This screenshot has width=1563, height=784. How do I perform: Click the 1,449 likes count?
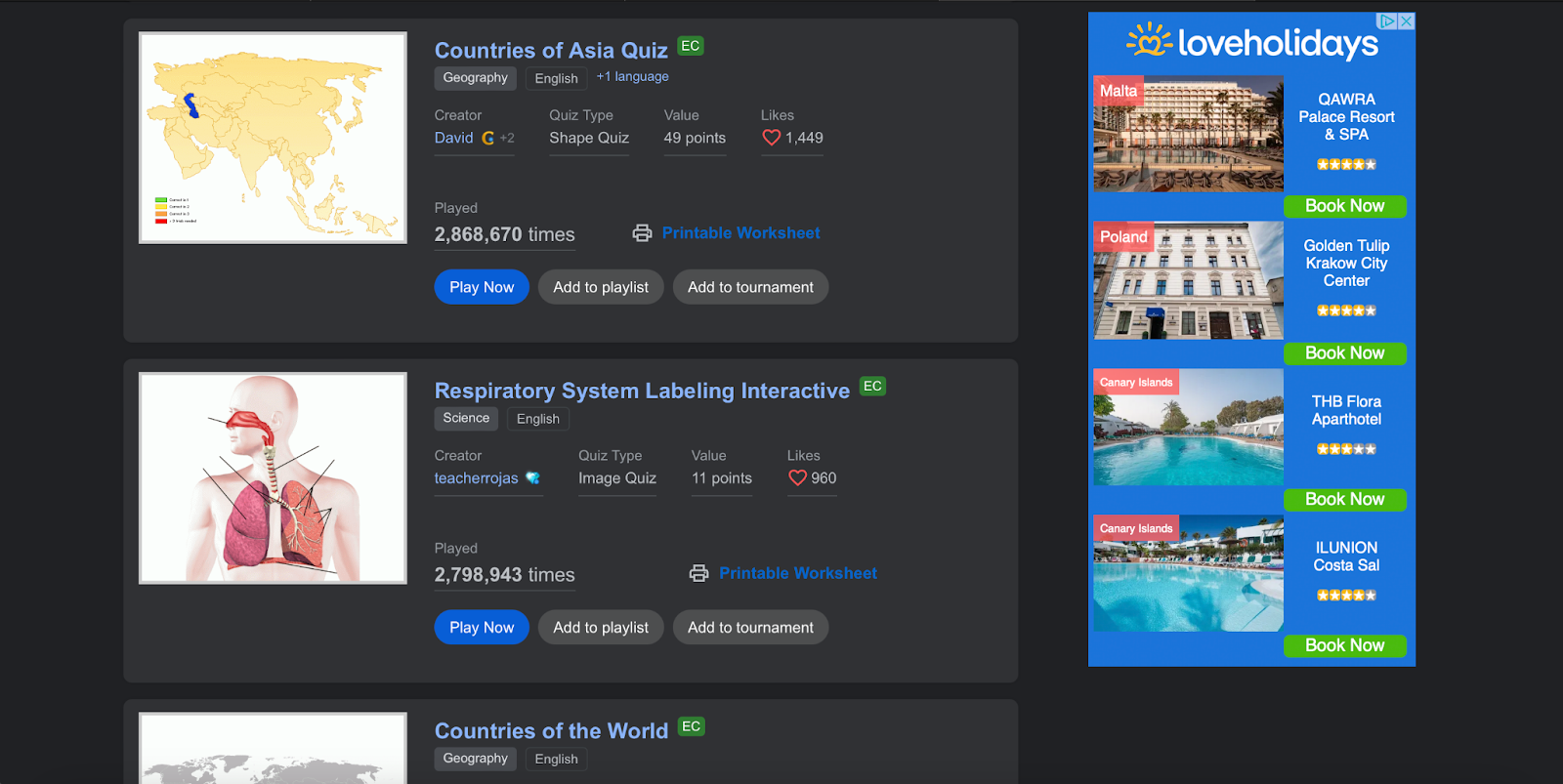(804, 138)
